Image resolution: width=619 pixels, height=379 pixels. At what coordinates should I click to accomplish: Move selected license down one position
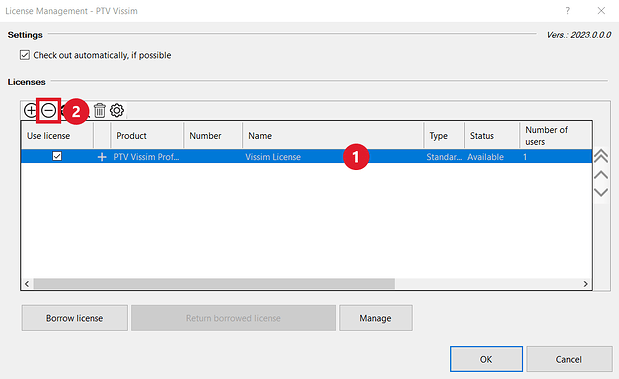point(601,193)
